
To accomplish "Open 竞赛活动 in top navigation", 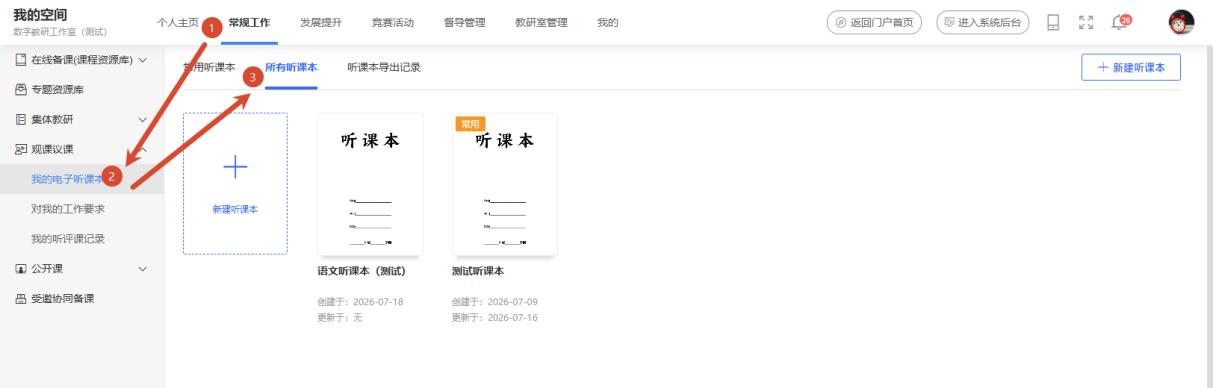I will point(392,22).
